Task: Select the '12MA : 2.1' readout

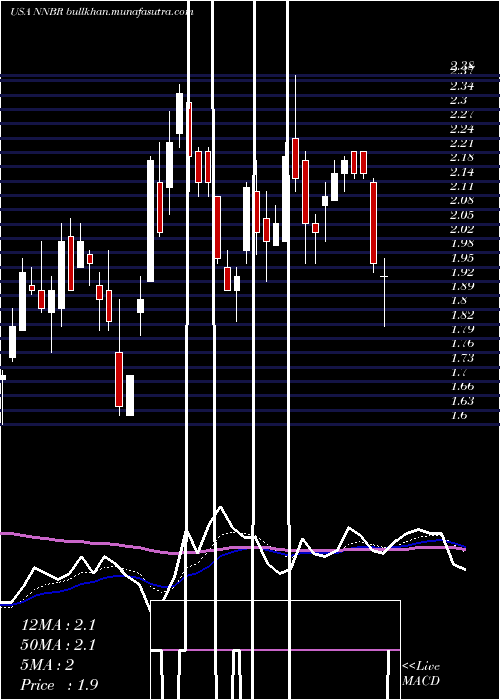Action: point(58,625)
